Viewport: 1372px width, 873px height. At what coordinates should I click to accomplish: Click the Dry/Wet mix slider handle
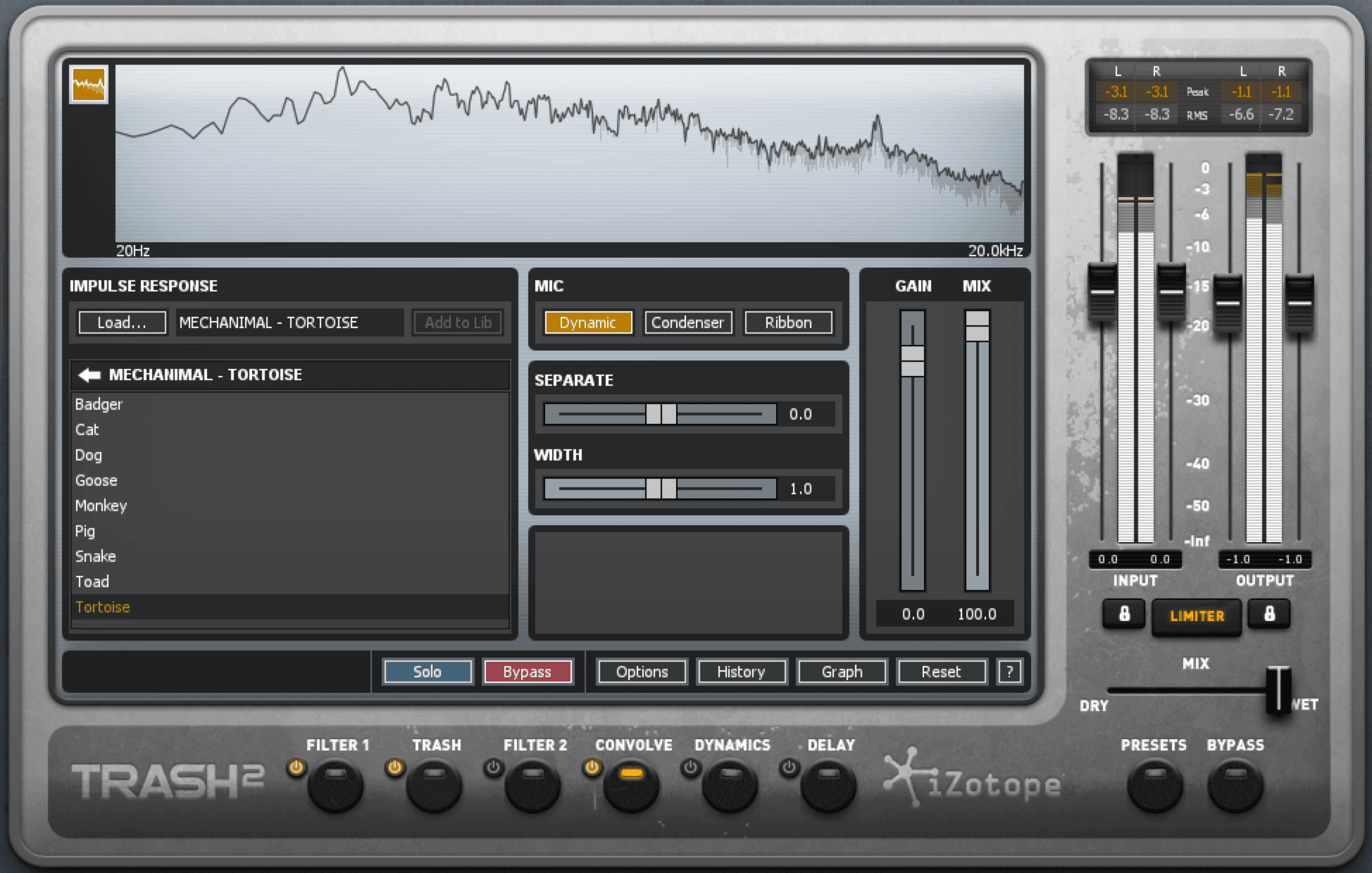click(x=1279, y=691)
